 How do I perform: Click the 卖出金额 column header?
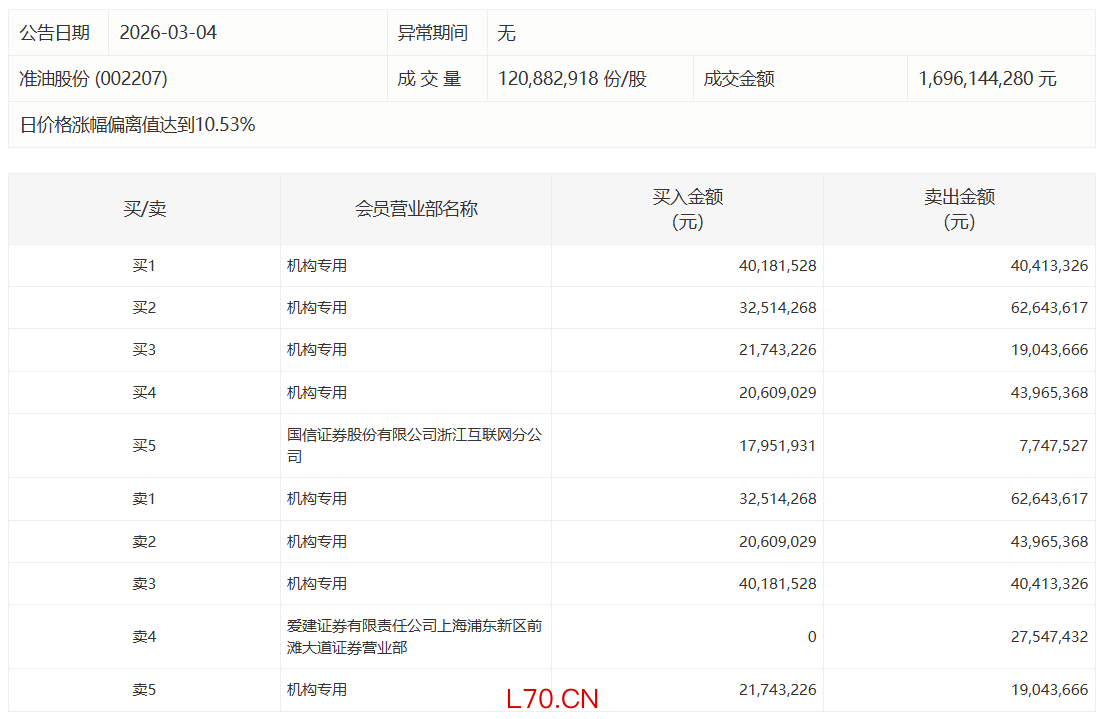click(x=958, y=209)
